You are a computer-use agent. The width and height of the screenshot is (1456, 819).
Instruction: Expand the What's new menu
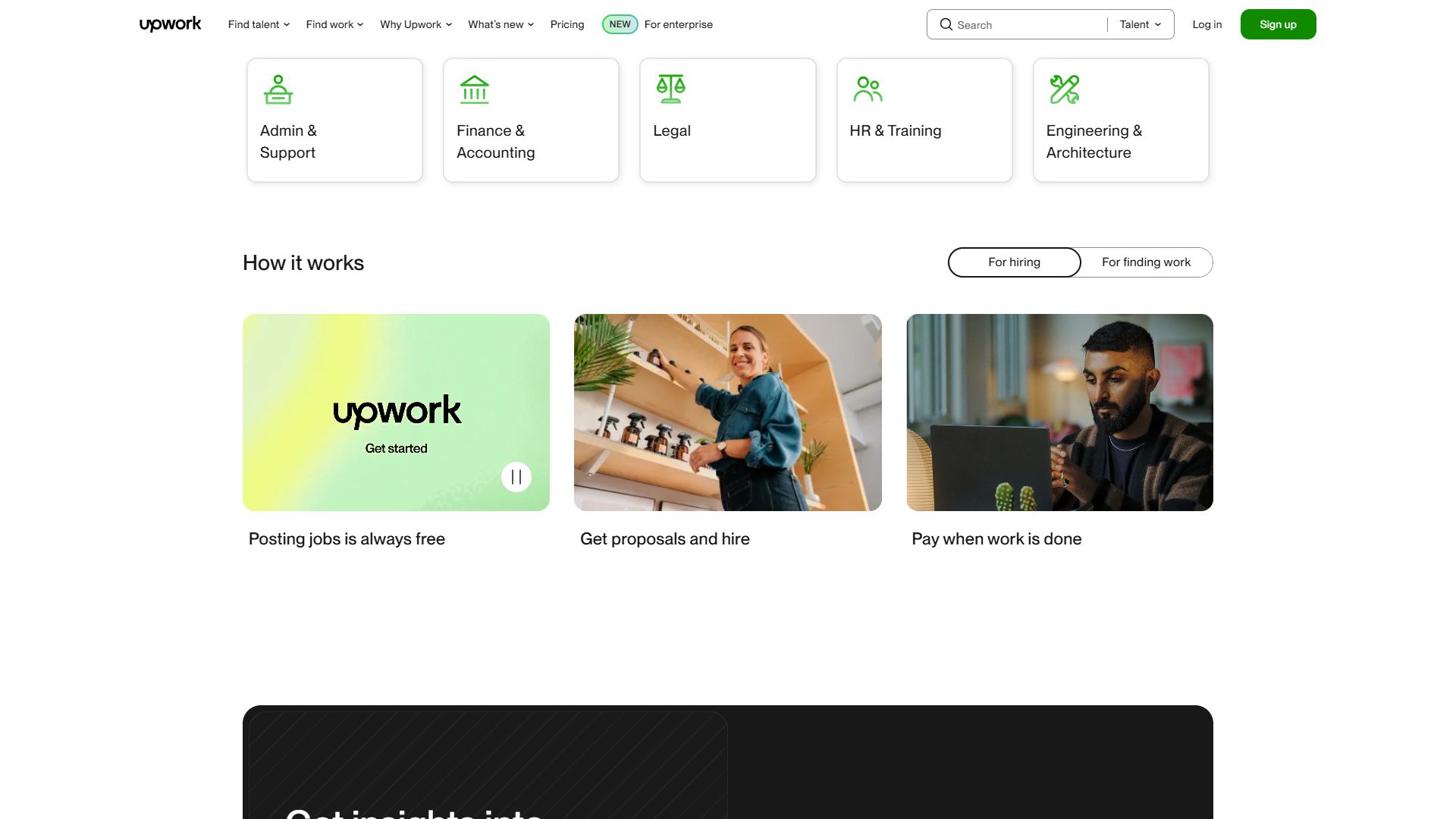[500, 24]
